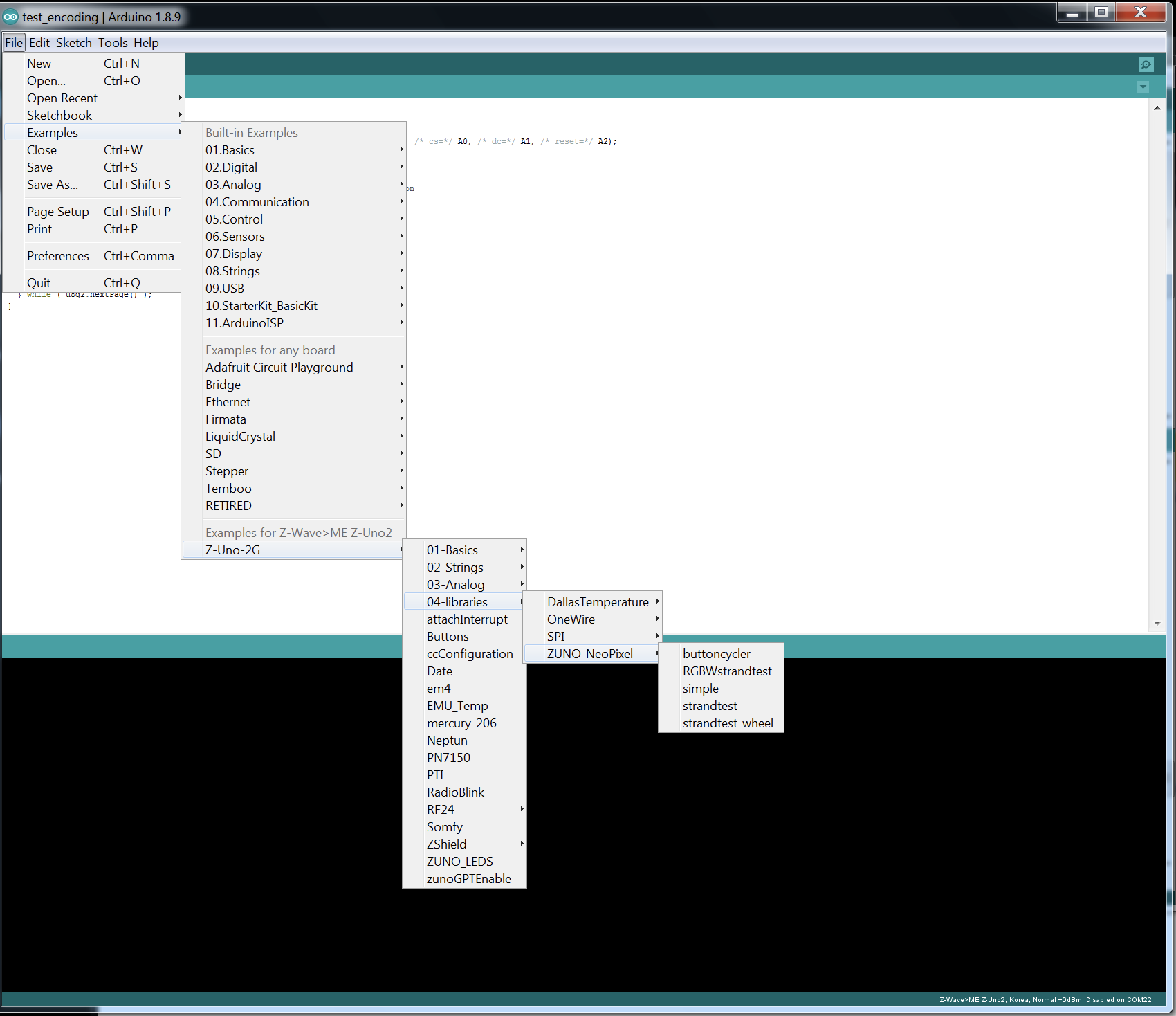Image resolution: width=1176 pixels, height=1016 pixels.
Task: Open Preferences from File menu
Action: [93, 255]
